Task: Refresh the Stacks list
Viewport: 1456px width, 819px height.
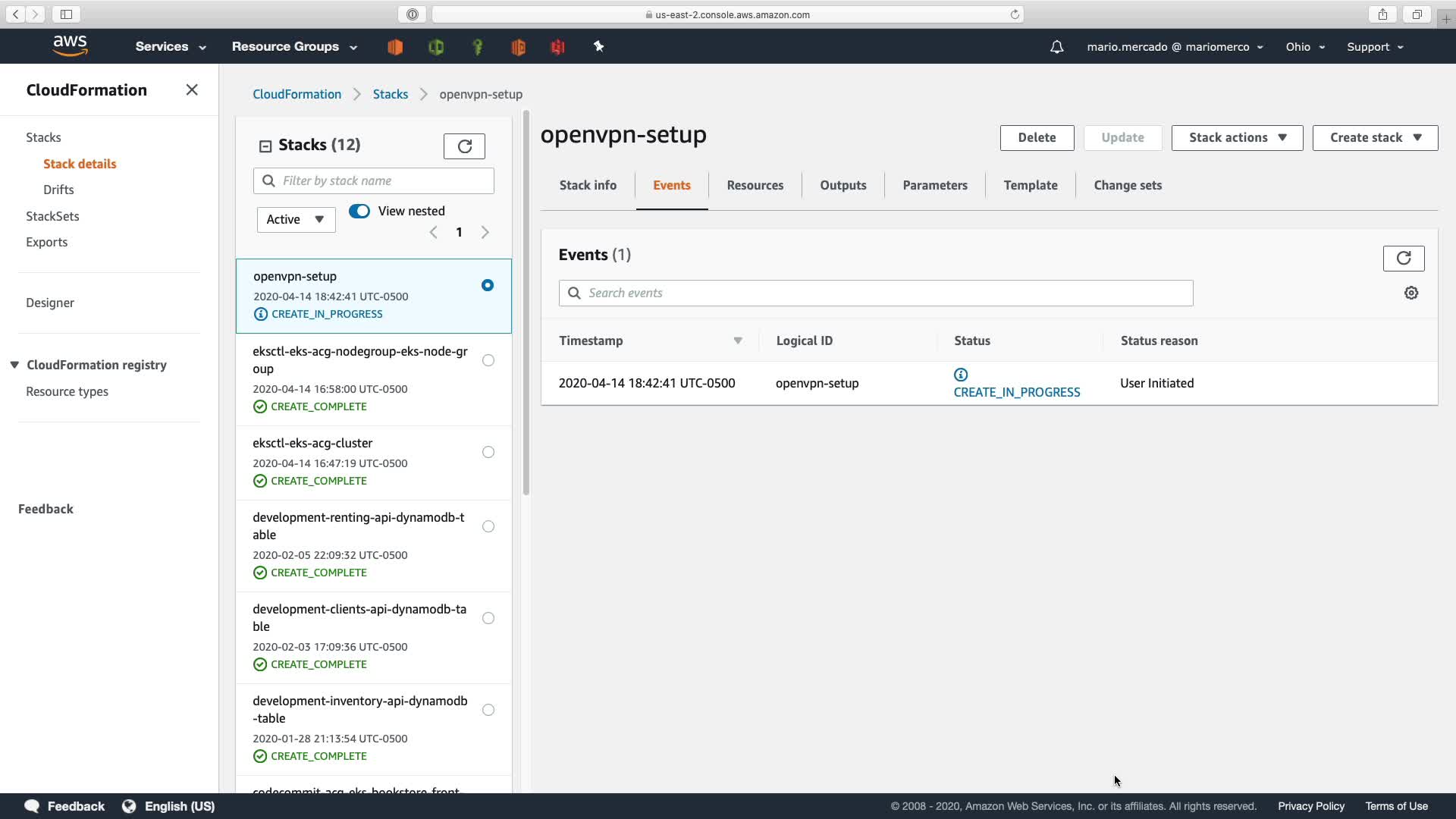Action: coord(464,146)
